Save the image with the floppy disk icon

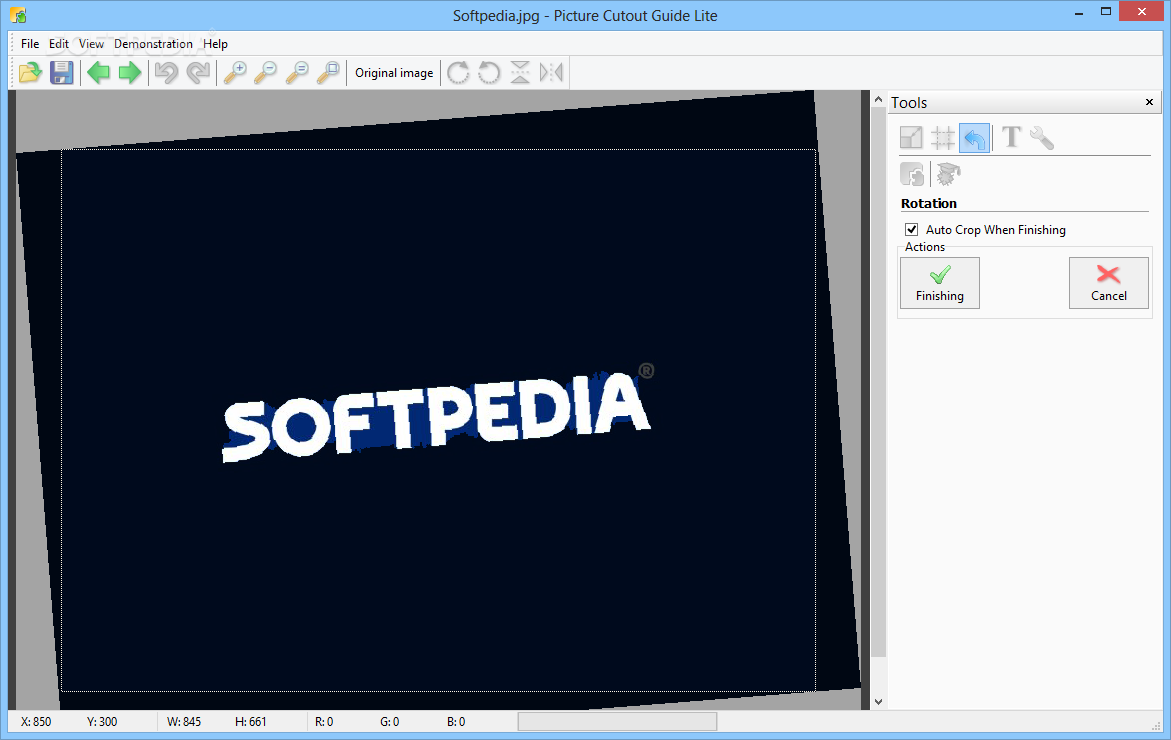[61, 72]
